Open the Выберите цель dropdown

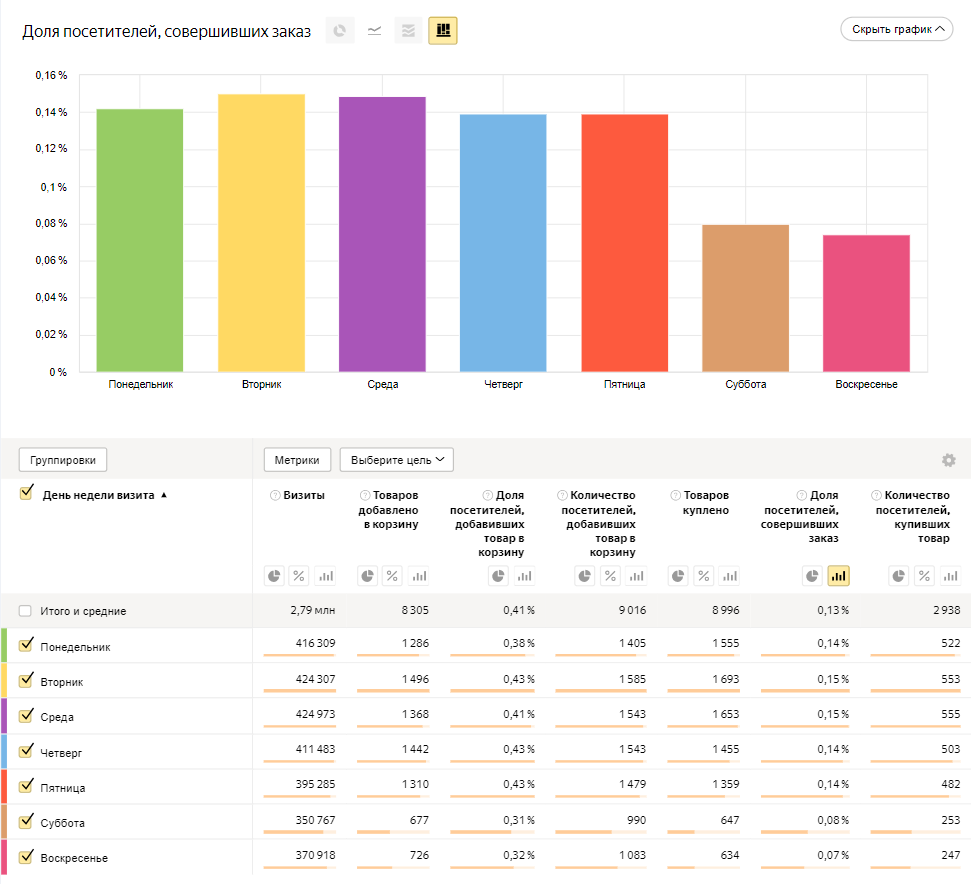[396, 460]
